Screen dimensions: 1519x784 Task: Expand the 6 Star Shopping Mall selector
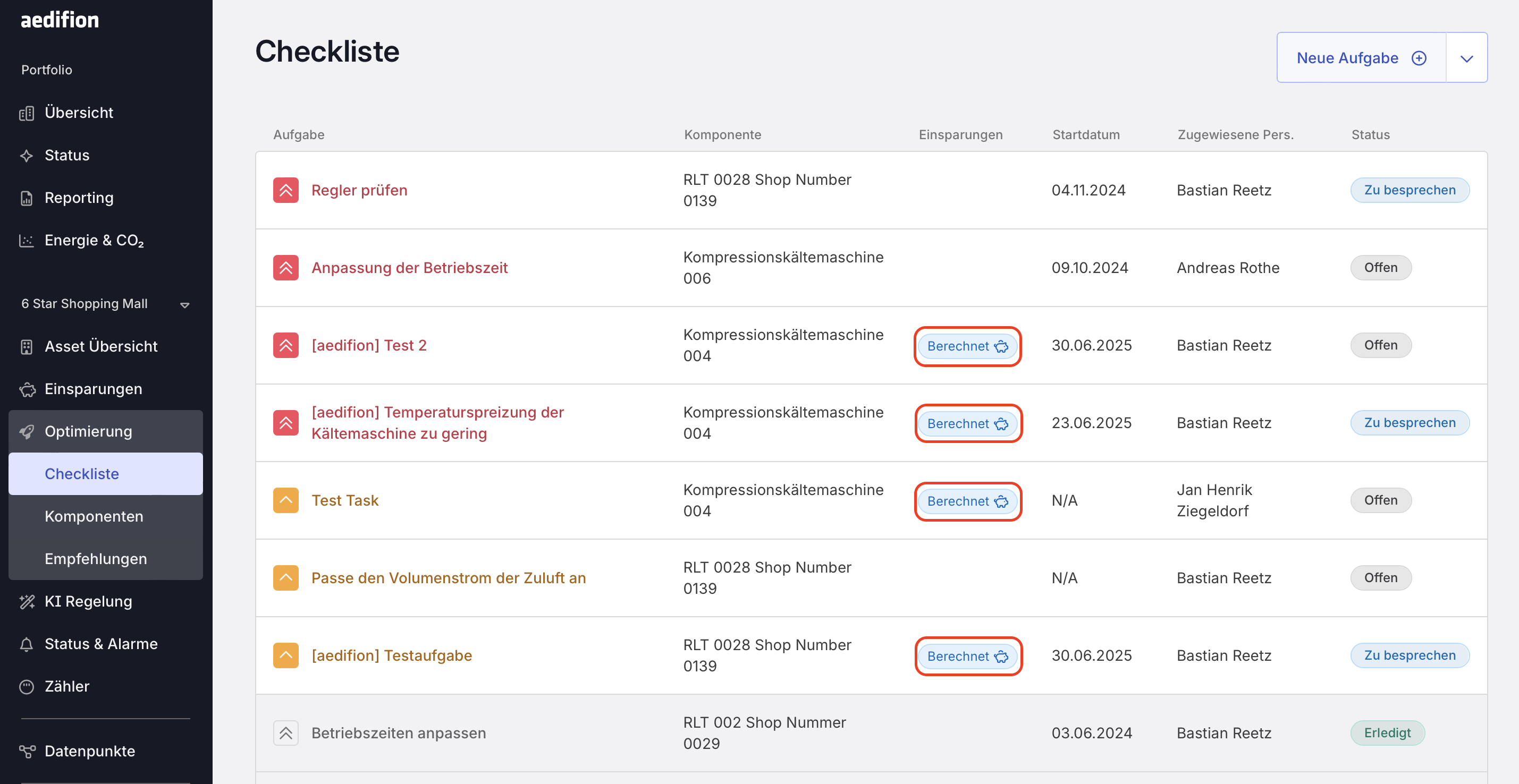pyautogui.click(x=106, y=304)
